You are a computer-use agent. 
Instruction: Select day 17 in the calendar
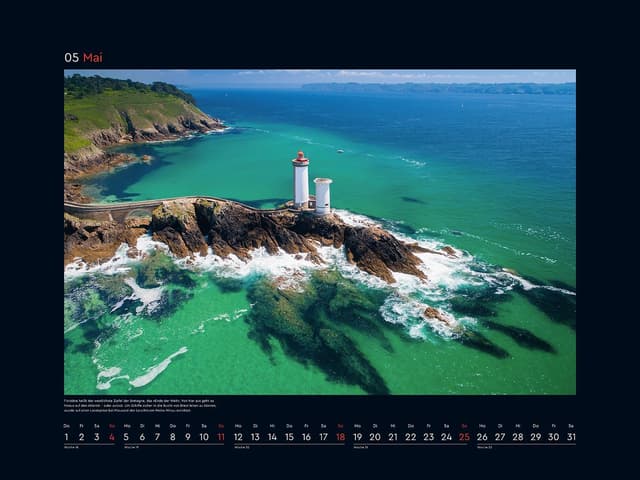pos(324,437)
